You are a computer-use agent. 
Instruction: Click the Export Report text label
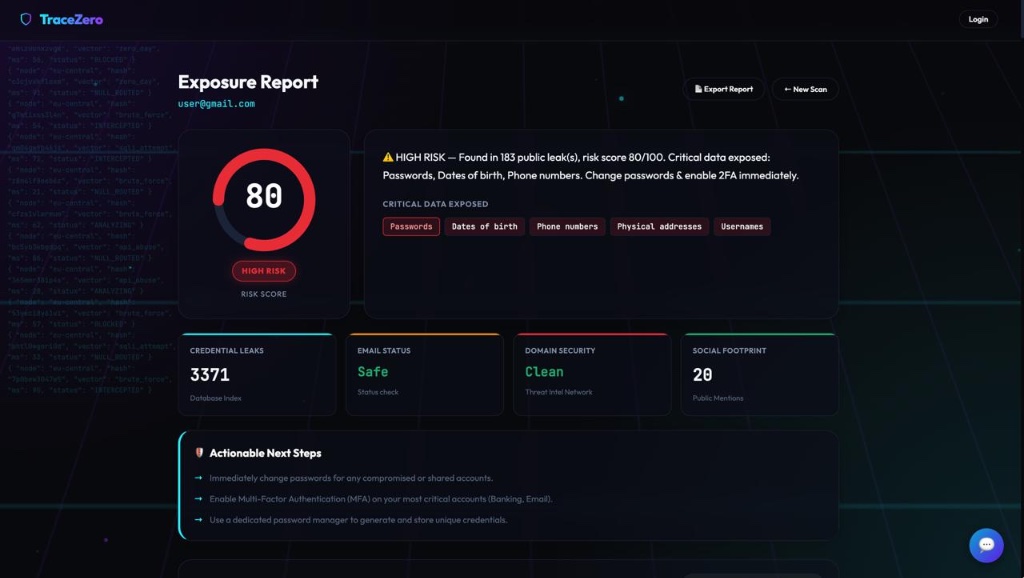728,89
